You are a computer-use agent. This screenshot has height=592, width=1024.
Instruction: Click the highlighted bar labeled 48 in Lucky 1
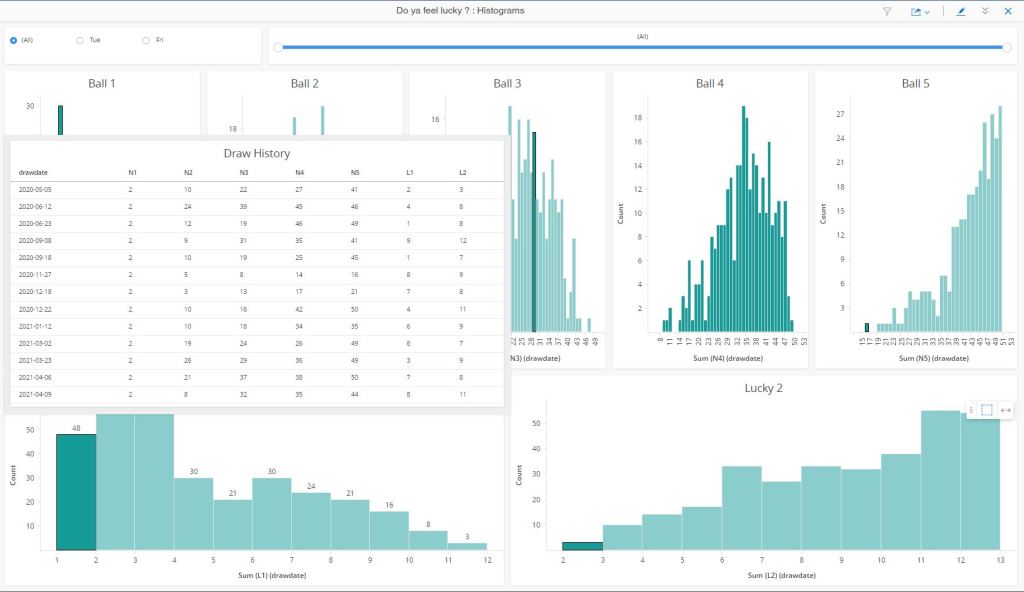(76, 491)
